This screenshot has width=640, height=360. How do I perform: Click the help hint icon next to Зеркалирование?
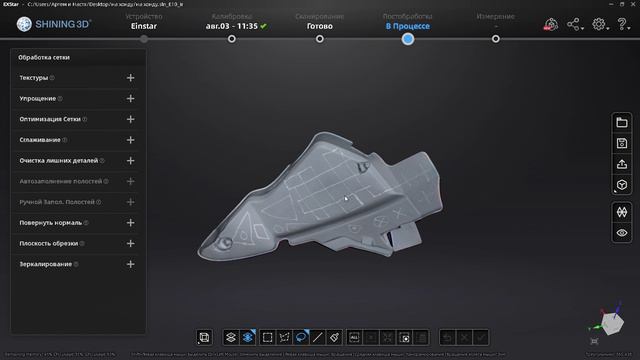click(76, 264)
